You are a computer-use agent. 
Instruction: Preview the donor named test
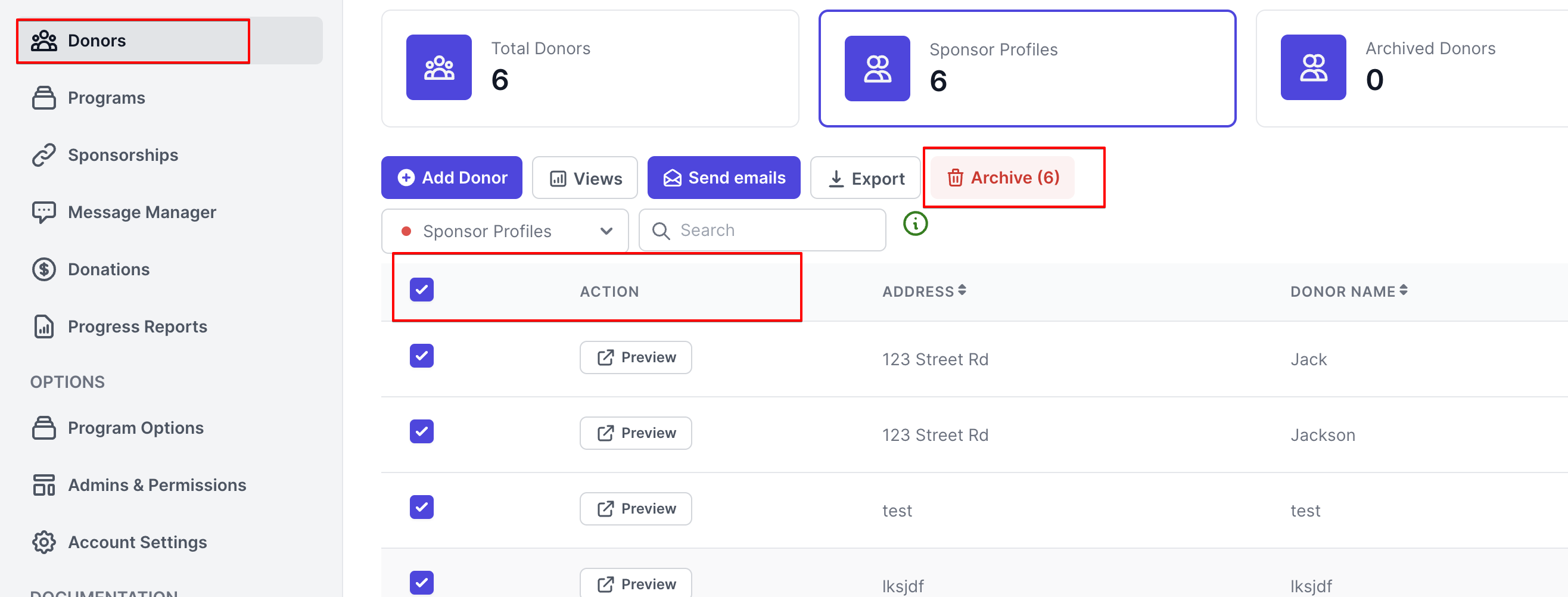click(635, 509)
